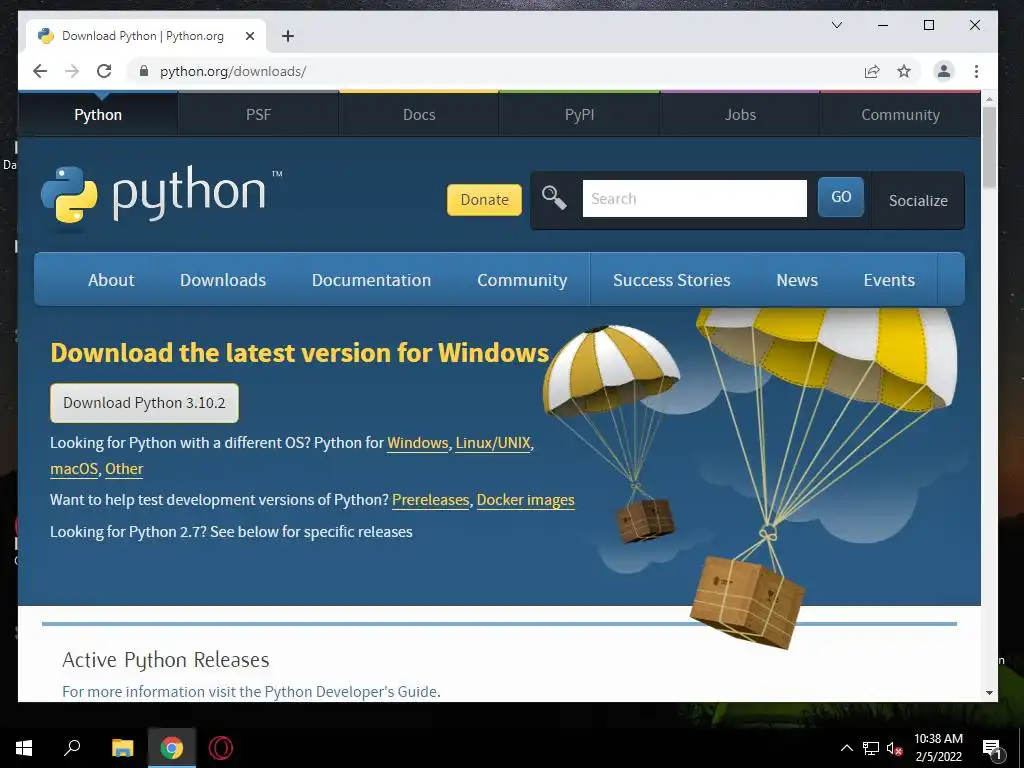
Task: Launch Opera from the taskbar
Action: click(221, 748)
